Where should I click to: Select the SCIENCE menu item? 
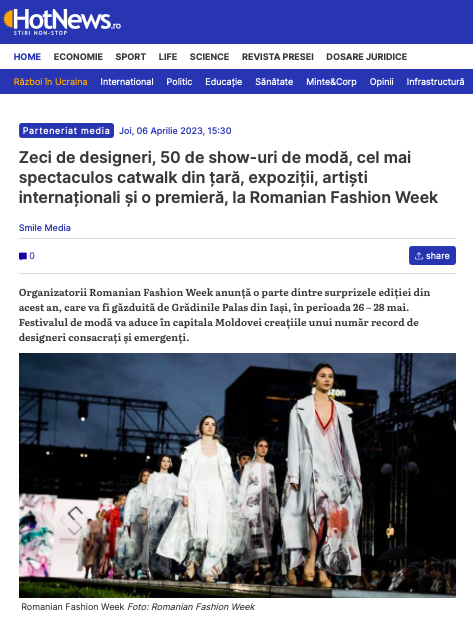[x=209, y=57]
